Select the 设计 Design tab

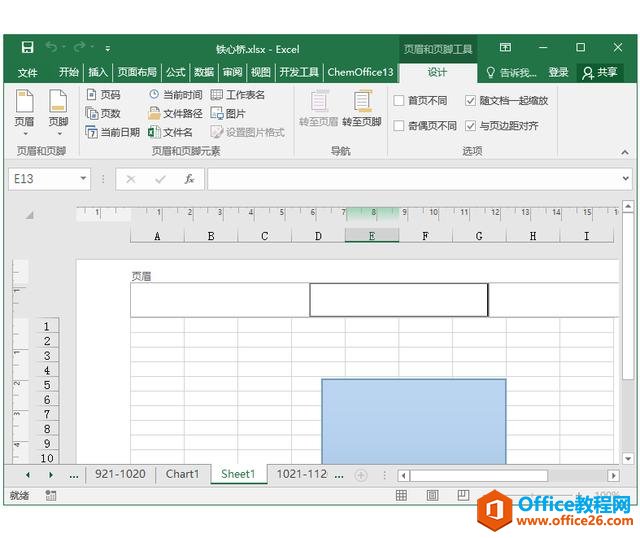[438, 73]
